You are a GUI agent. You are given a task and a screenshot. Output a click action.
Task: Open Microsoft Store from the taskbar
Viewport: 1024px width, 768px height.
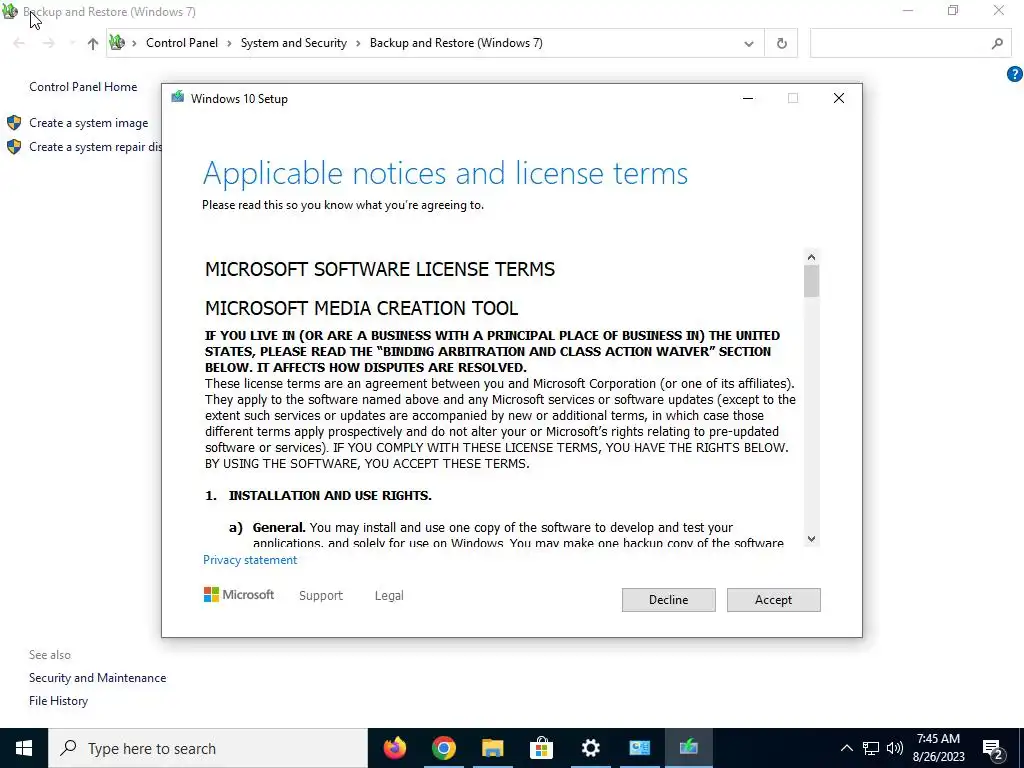point(541,748)
